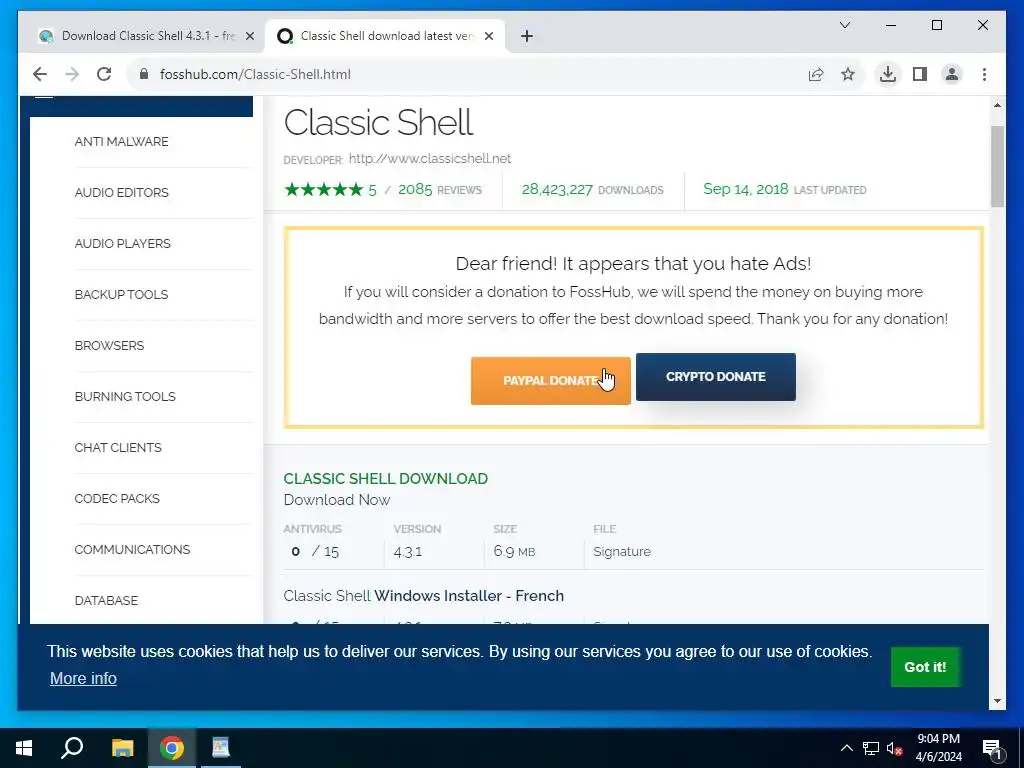
Task: Open ANTI MALWARE category
Action: pyautogui.click(x=121, y=142)
